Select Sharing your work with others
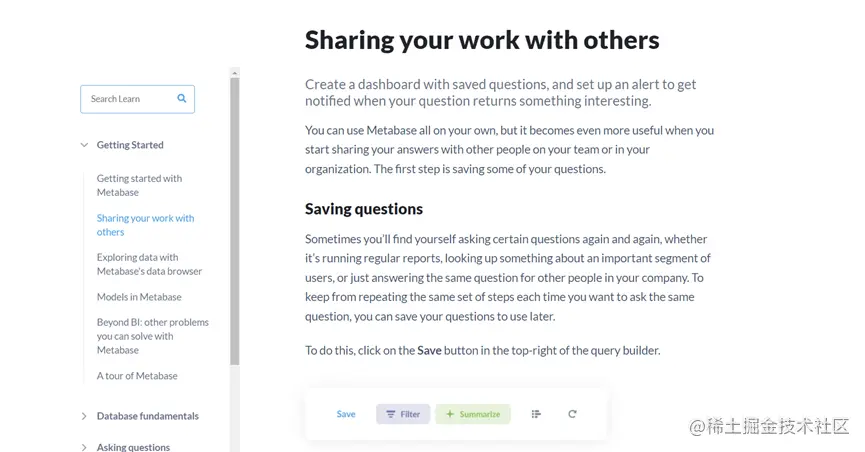The image size is (865, 452). point(145,225)
